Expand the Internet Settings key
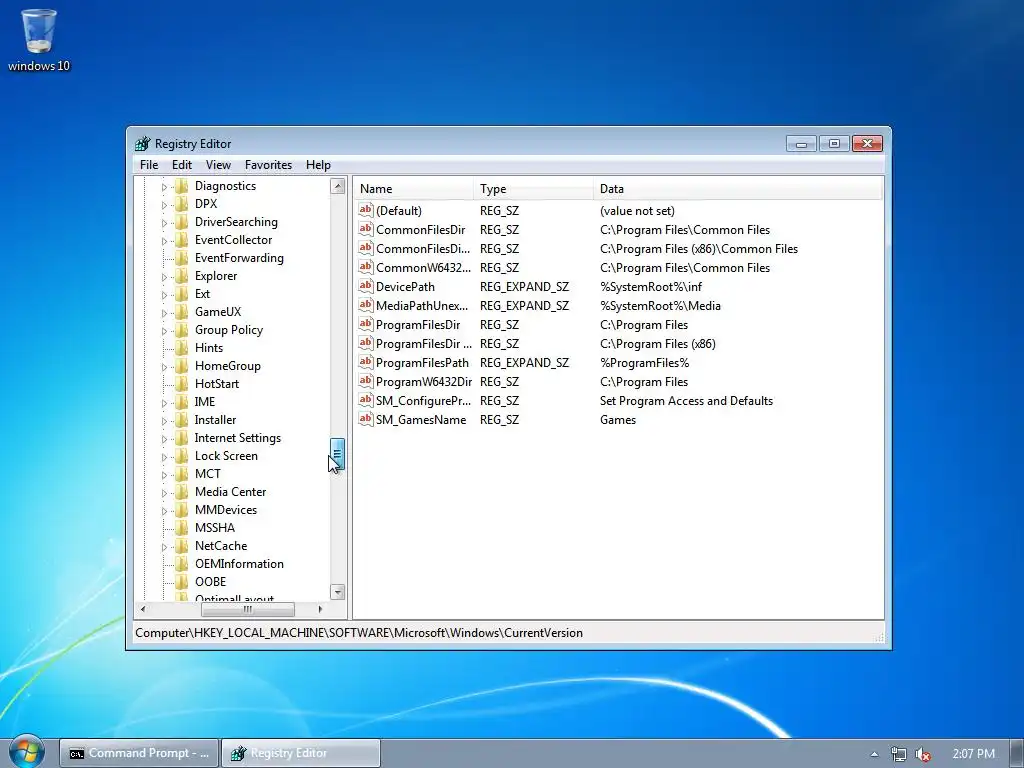 tap(165, 439)
